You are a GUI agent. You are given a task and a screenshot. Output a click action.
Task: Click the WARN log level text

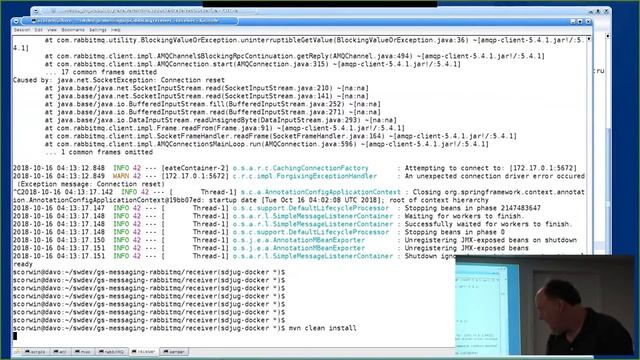(121, 176)
